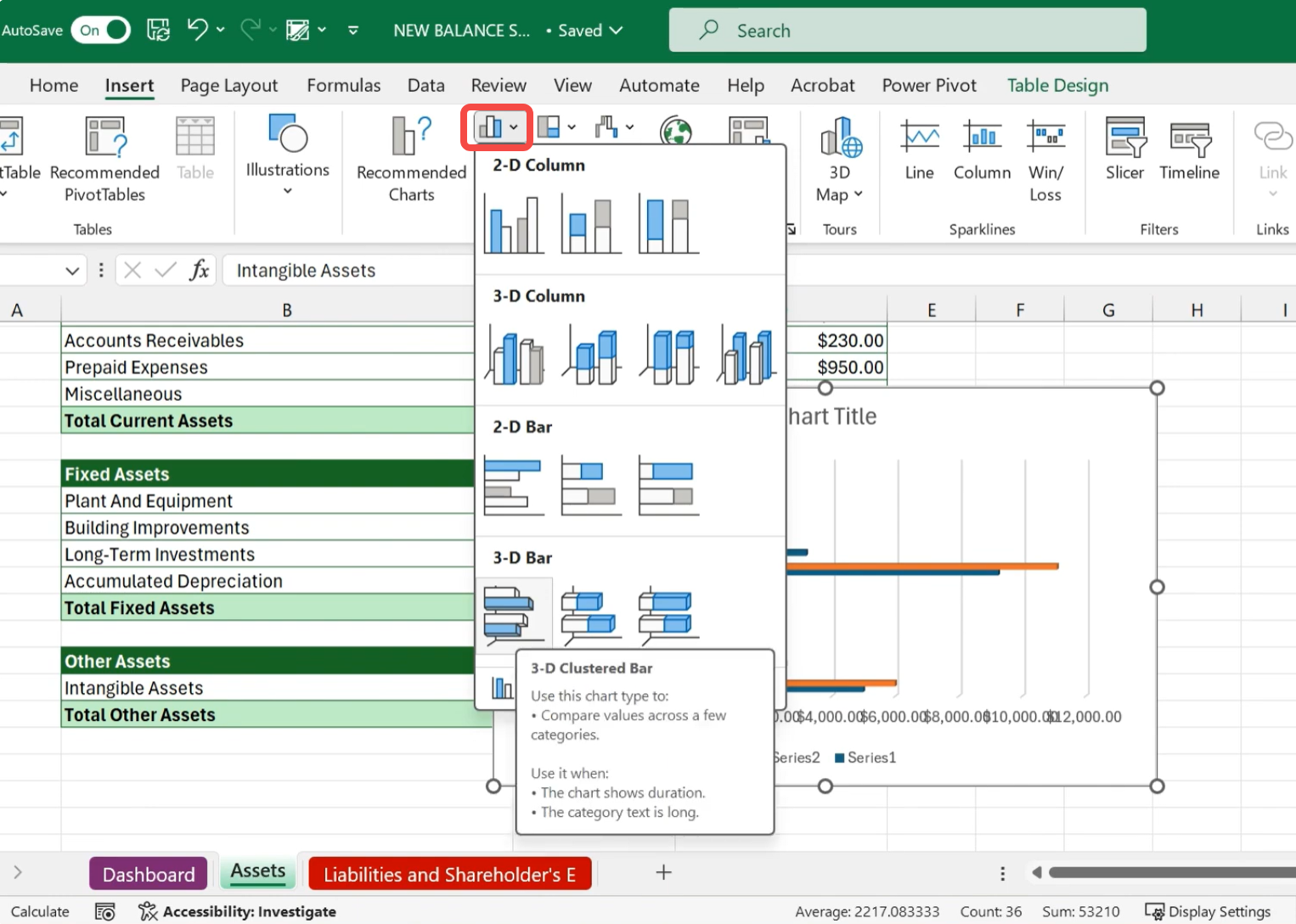The width and height of the screenshot is (1296, 924).
Task: Open the 3D Map button
Action: point(840,161)
